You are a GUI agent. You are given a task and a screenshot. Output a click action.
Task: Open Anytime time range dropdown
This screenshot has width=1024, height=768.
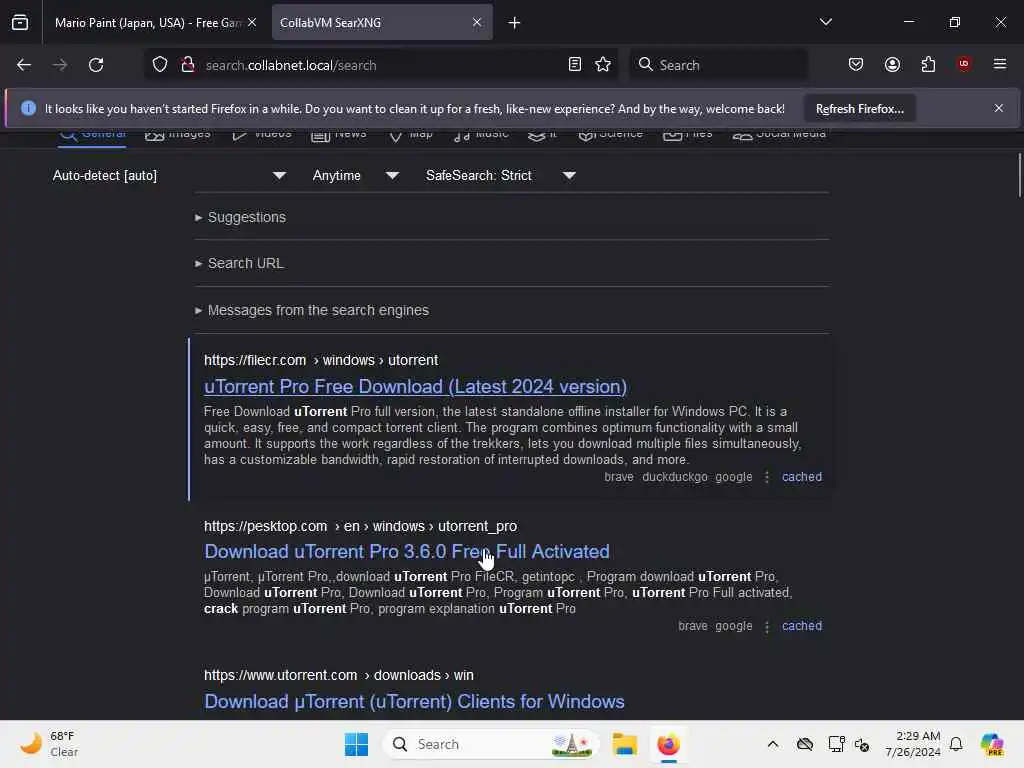pyautogui.click(x=355, y=176)
